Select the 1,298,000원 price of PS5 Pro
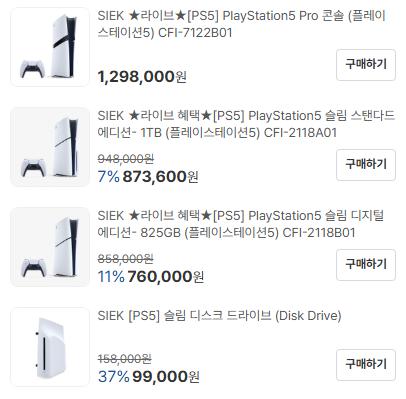 (142, 77)
